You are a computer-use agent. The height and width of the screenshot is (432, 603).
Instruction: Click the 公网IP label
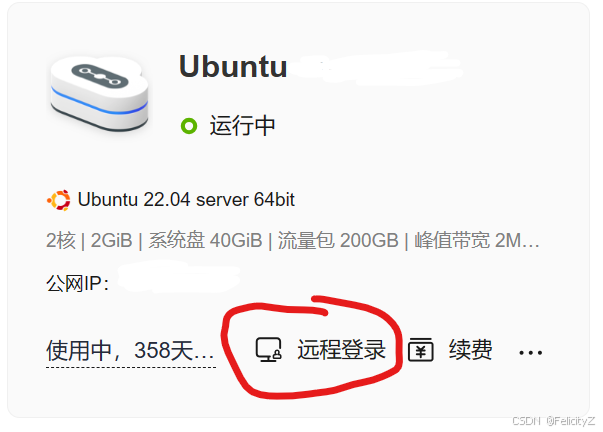pos(77,284)
